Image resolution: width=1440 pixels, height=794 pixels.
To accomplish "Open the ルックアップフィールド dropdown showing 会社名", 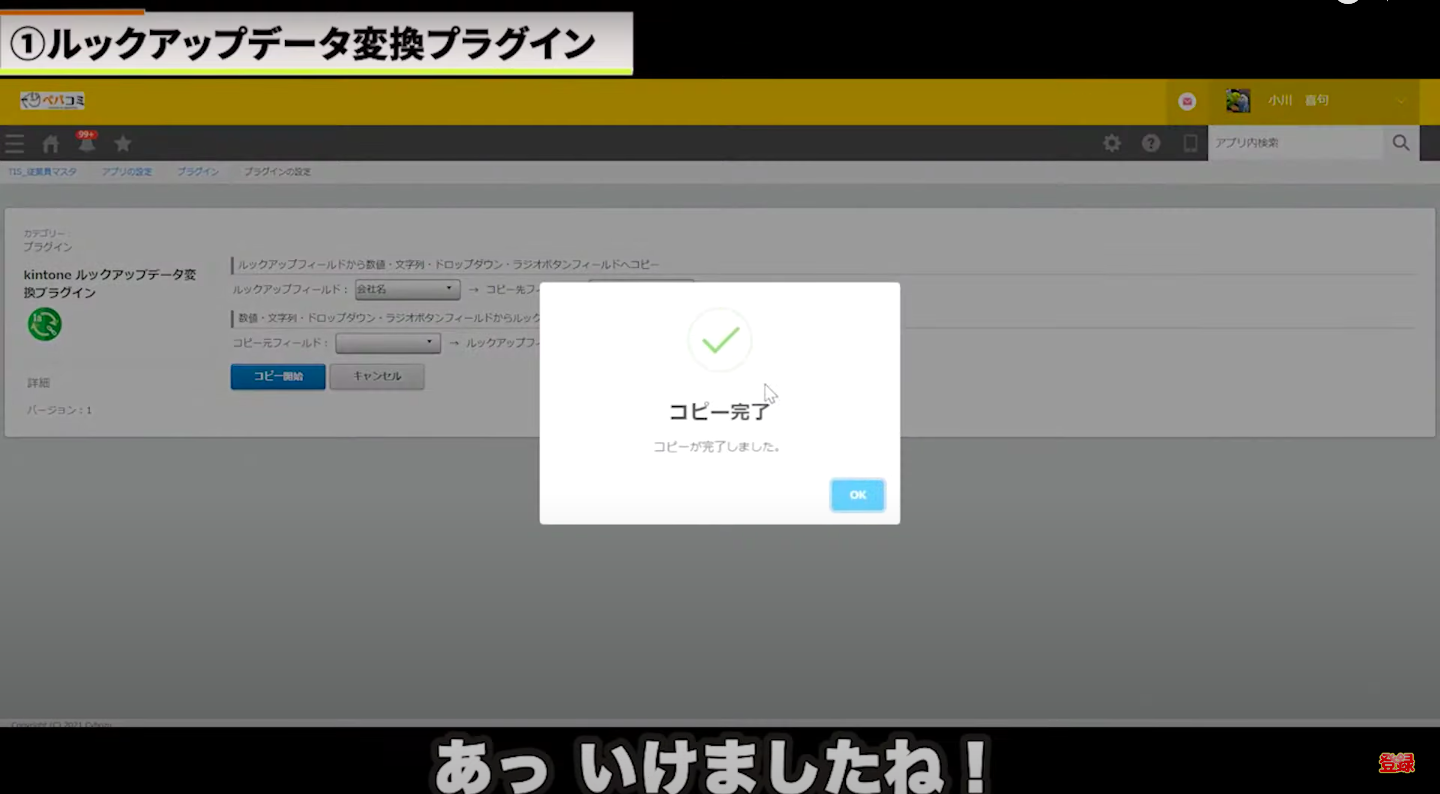I will click(x=408, y=290).
